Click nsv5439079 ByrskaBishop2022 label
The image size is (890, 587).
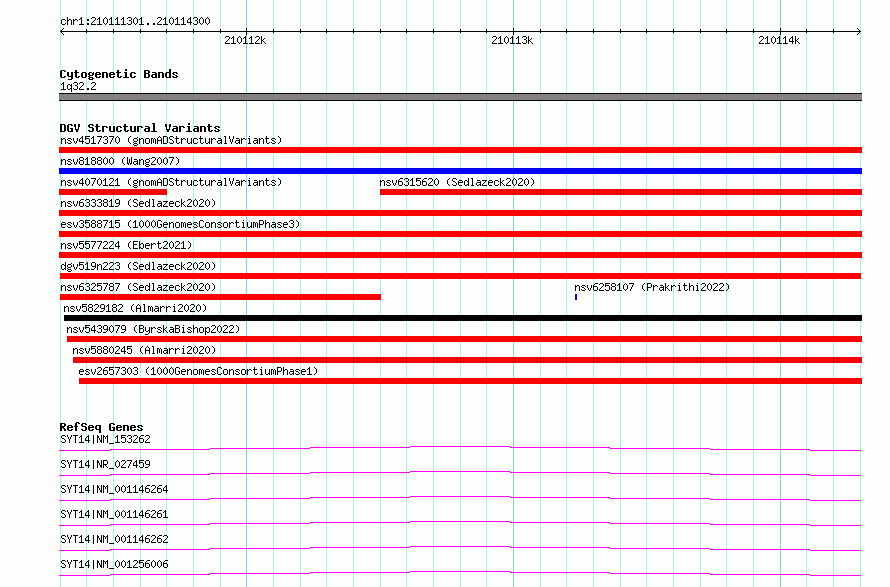[153, 329]
